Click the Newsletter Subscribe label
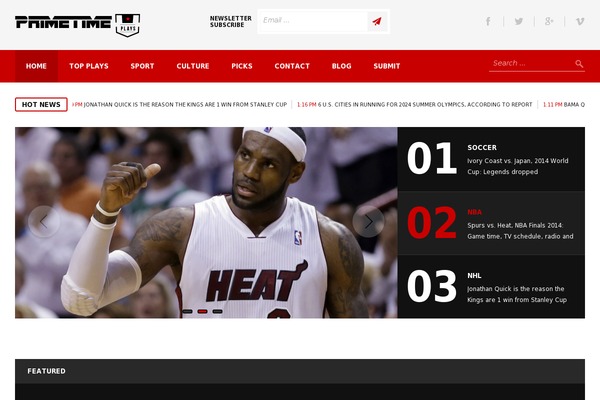 tap(231, 21)
